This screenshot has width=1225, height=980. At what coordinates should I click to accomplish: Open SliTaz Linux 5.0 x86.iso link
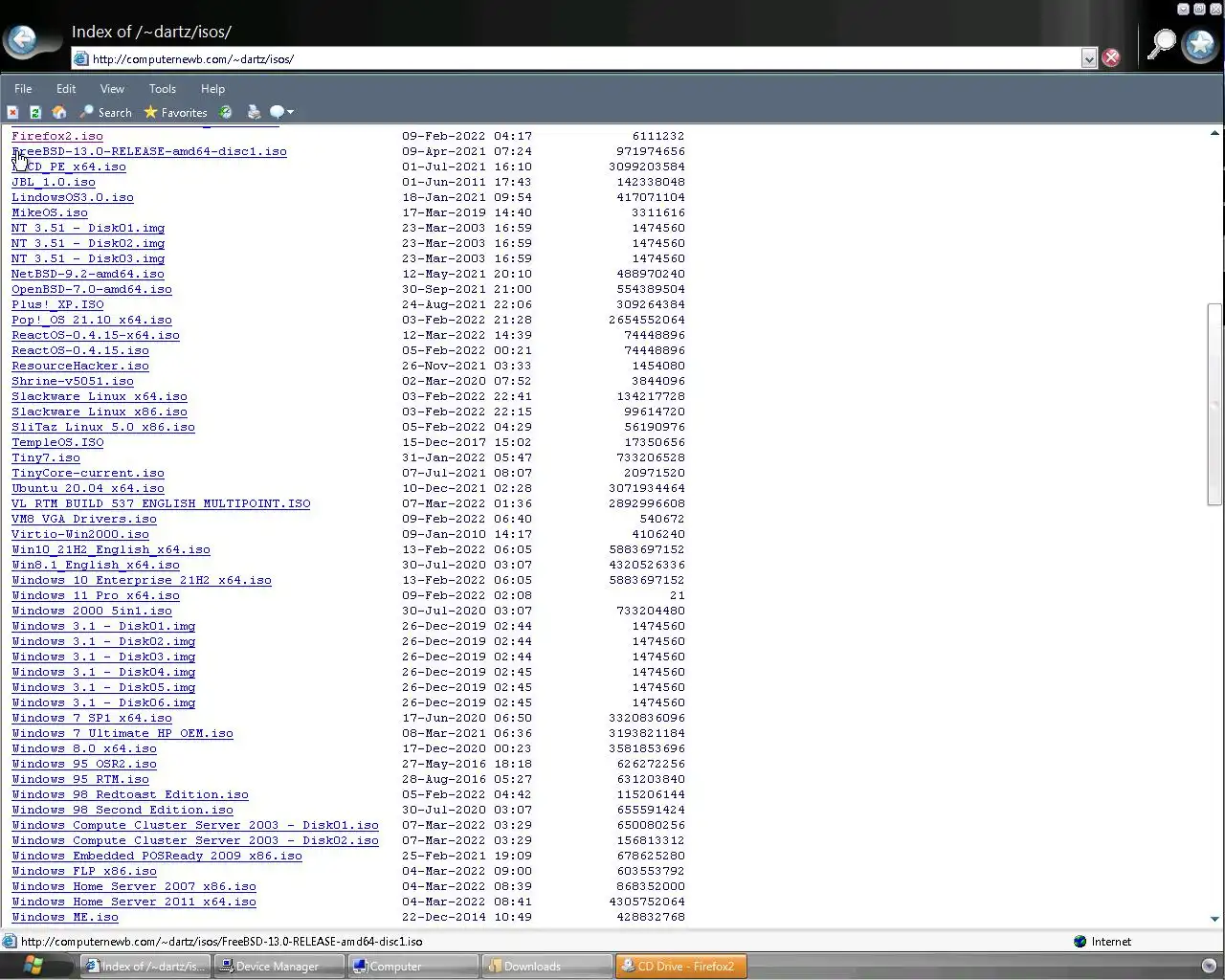click(103, 427)
